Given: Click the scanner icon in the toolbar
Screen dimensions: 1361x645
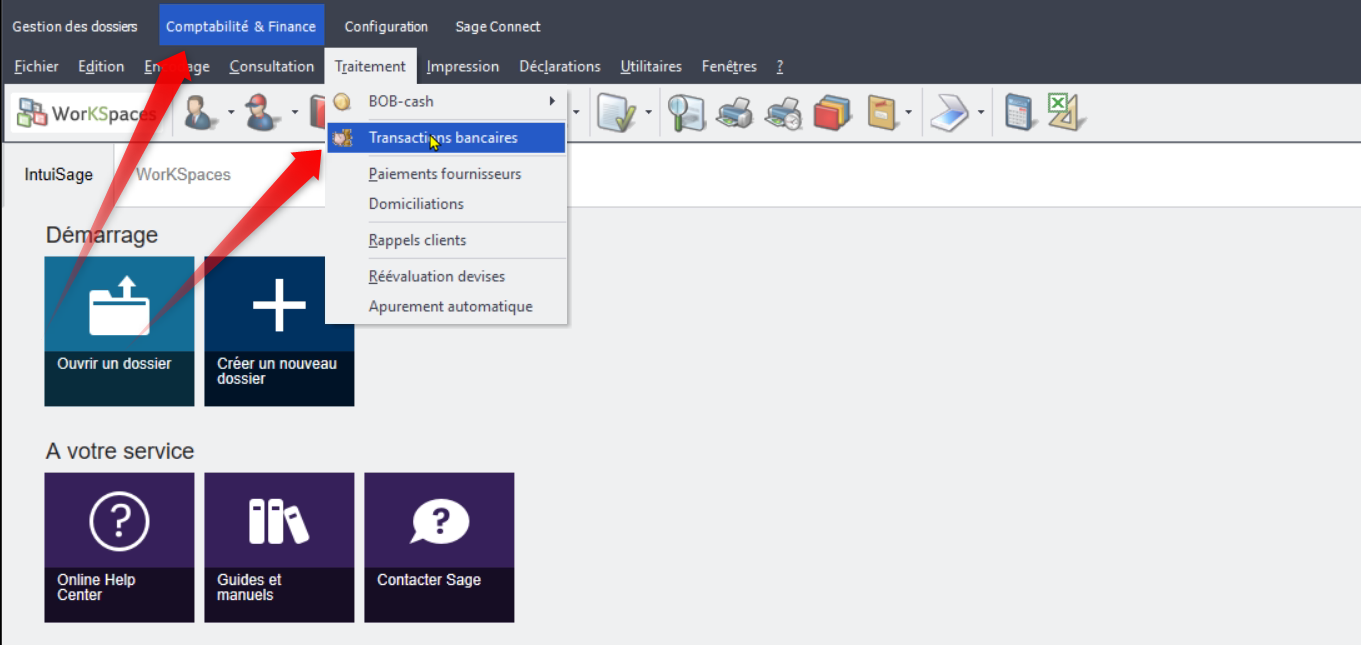Looking at the screenshot, I should tap(950, 113).
